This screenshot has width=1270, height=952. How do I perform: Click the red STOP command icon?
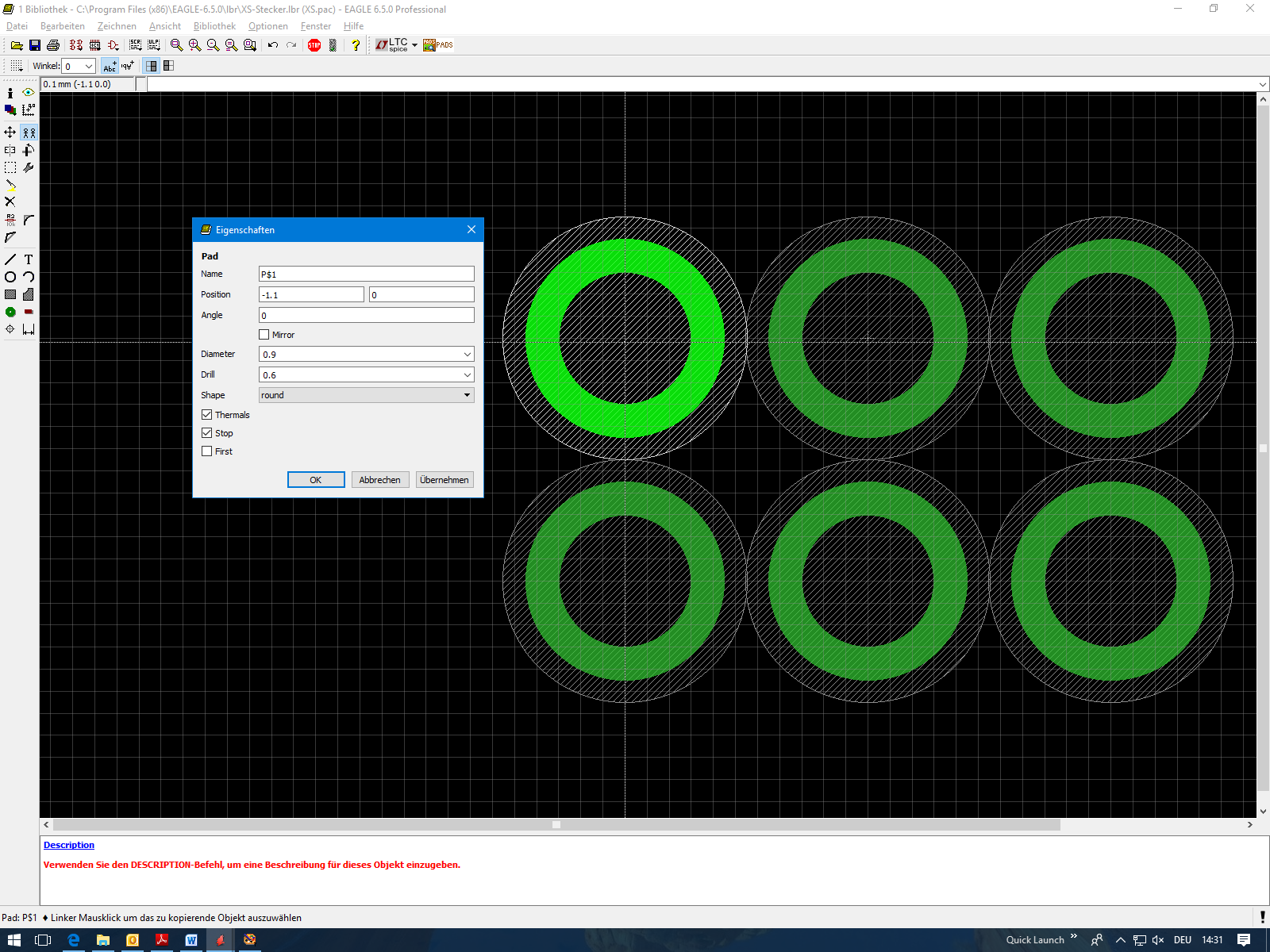(314, 45)
